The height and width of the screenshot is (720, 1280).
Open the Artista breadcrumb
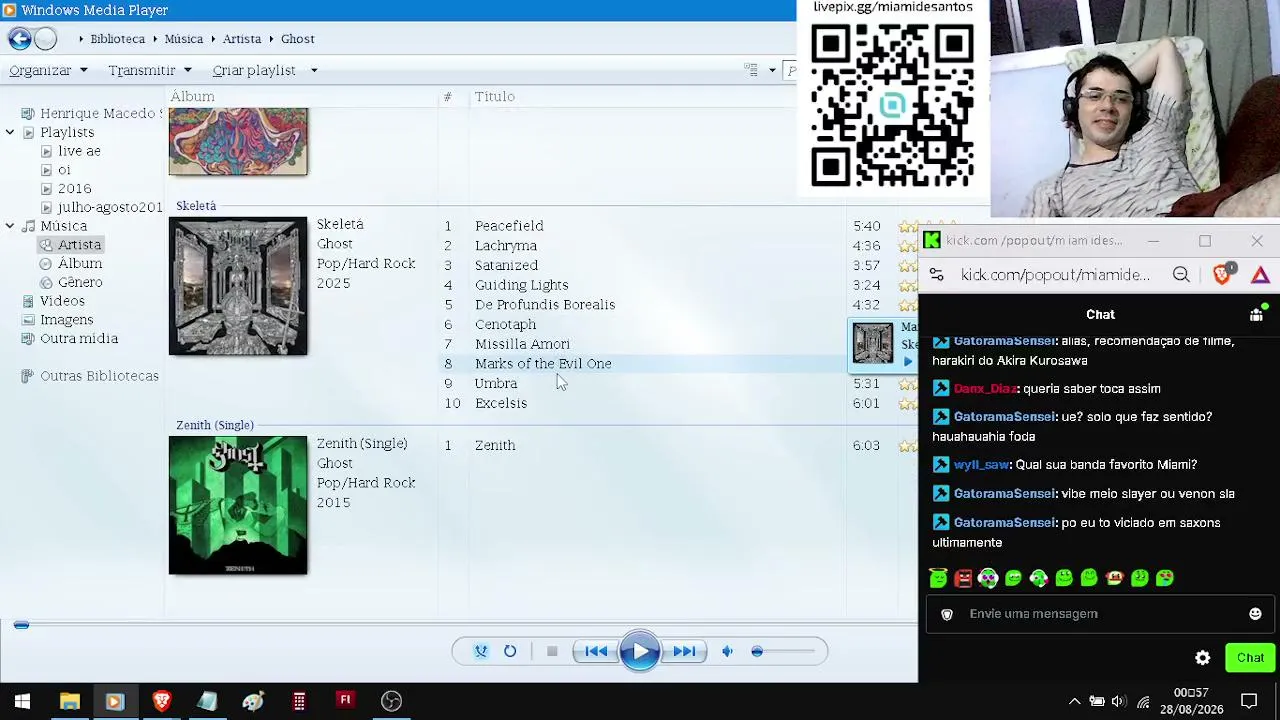tap(242, 39)
